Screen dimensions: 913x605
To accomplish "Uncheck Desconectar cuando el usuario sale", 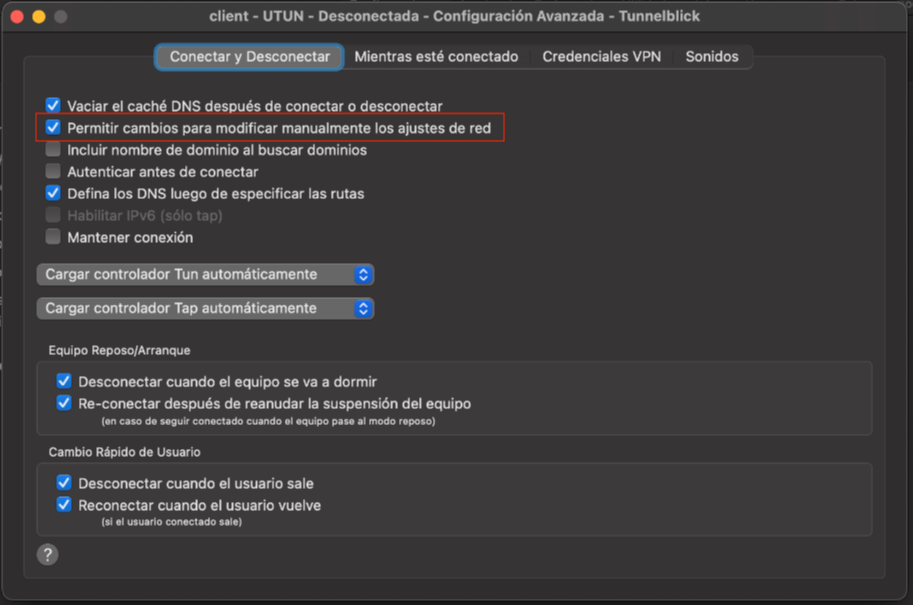I will (x=64, y=484).
